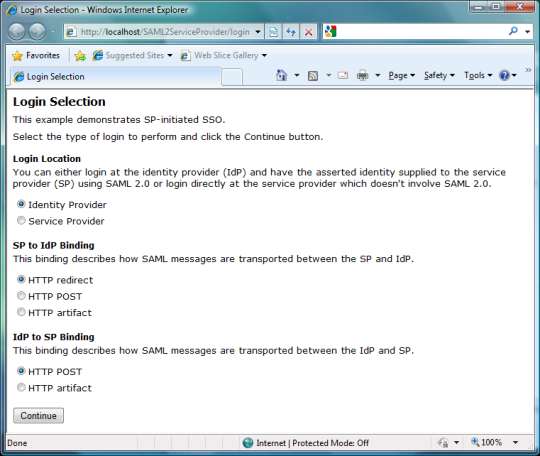Open the Favorites center button
The height and width of the screenshot is (456, 540).
36,55
